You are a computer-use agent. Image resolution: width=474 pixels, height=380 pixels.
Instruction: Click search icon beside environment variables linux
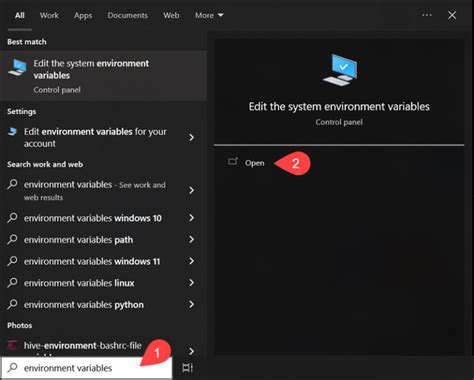(x=12, y=283)
